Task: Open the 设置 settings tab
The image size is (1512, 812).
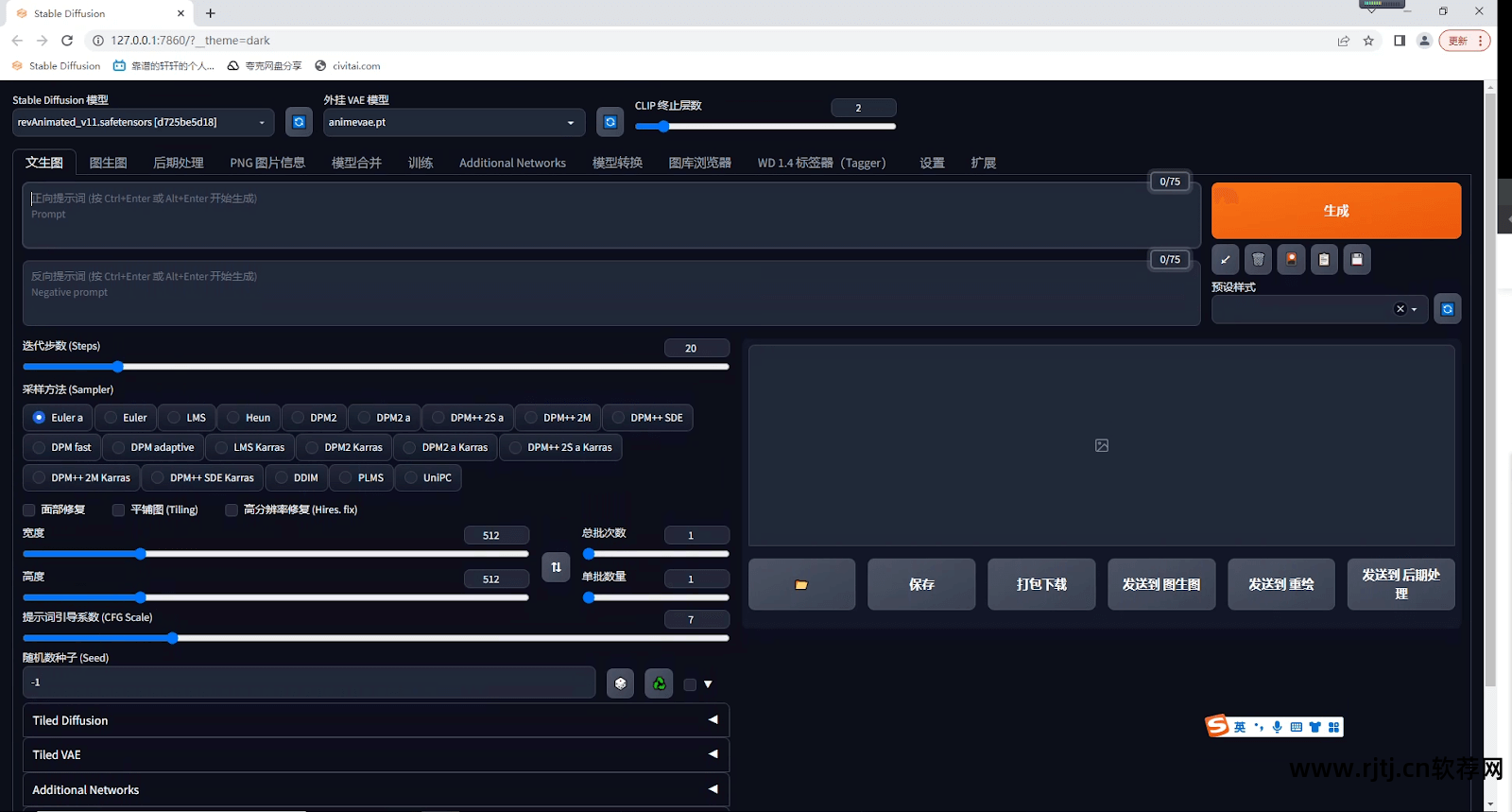Action: point(933,163)
